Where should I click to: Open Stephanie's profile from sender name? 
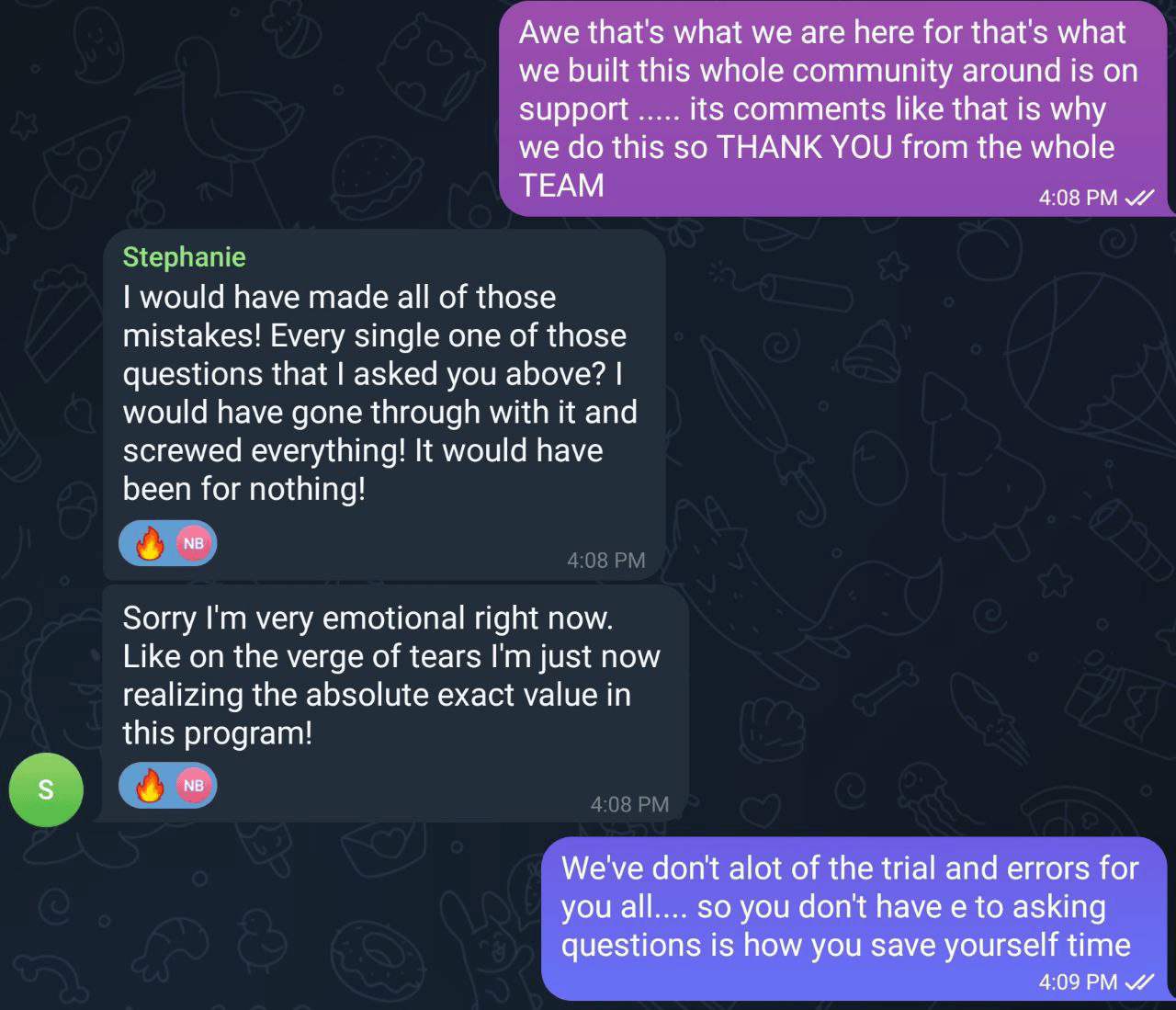click(184, 256)
